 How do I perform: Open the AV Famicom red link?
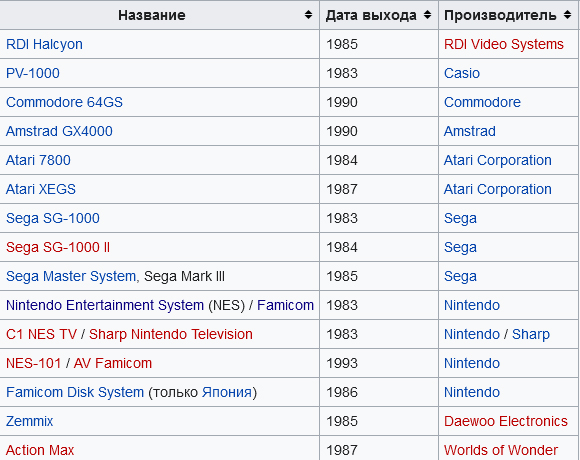[x=112, y=363]
